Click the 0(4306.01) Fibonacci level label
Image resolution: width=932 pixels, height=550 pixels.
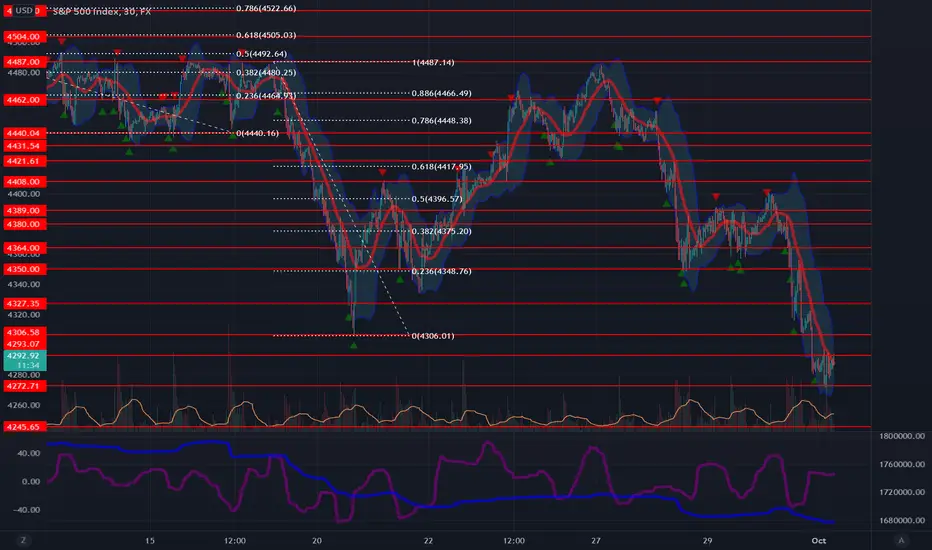click(x=433, y=336)
